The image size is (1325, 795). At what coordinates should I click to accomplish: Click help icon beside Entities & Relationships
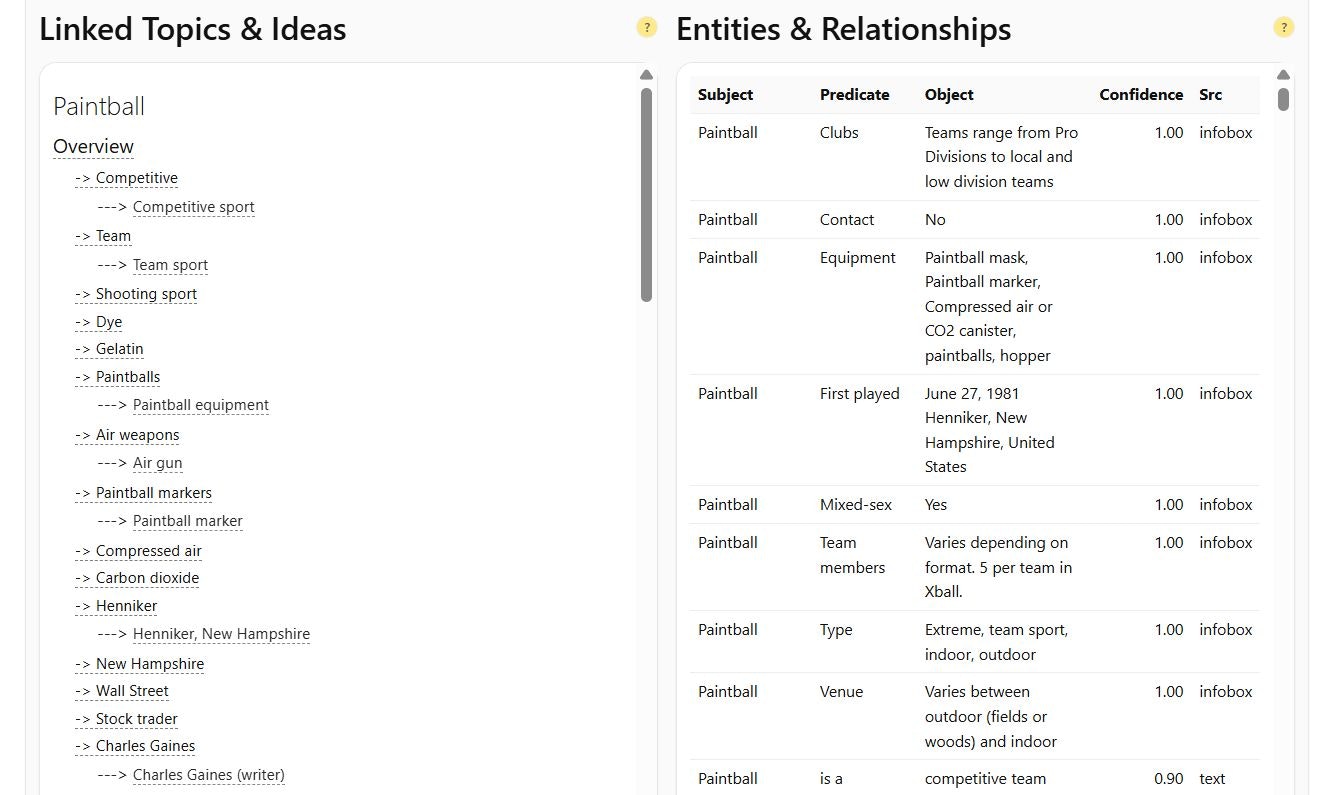(1284, 28)
